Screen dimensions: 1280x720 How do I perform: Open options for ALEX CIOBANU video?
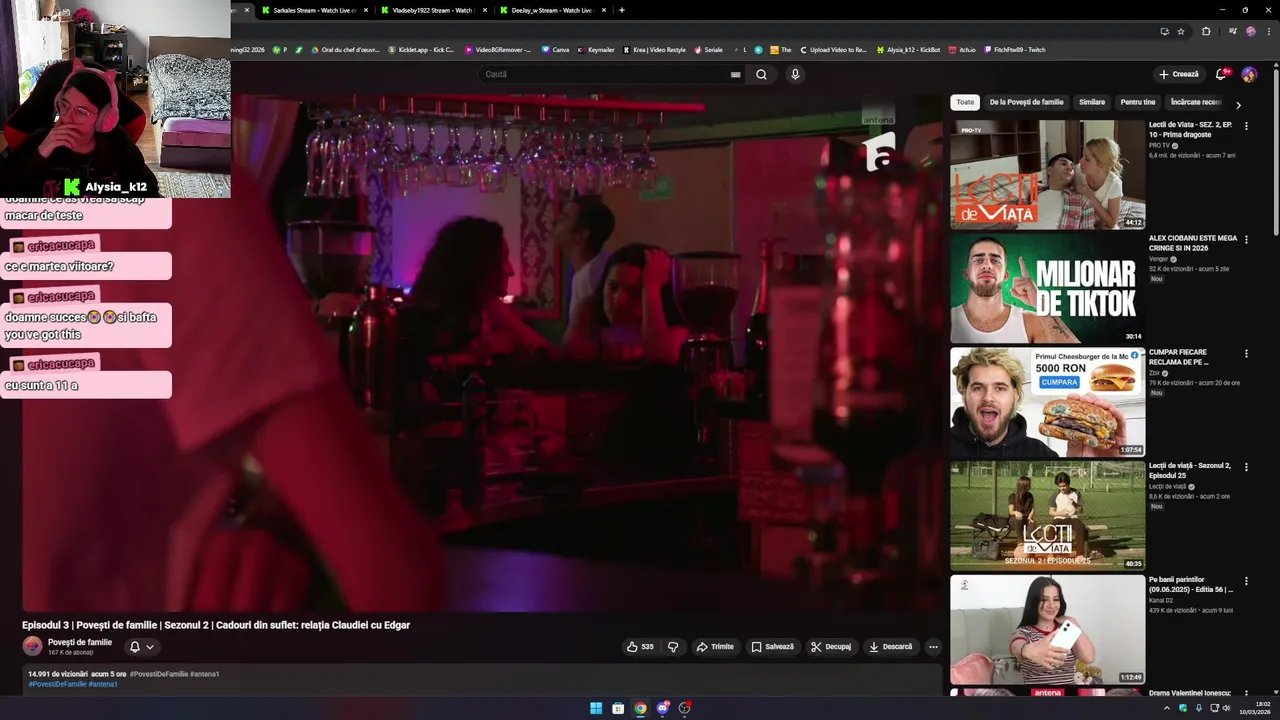coord(1246,240)
